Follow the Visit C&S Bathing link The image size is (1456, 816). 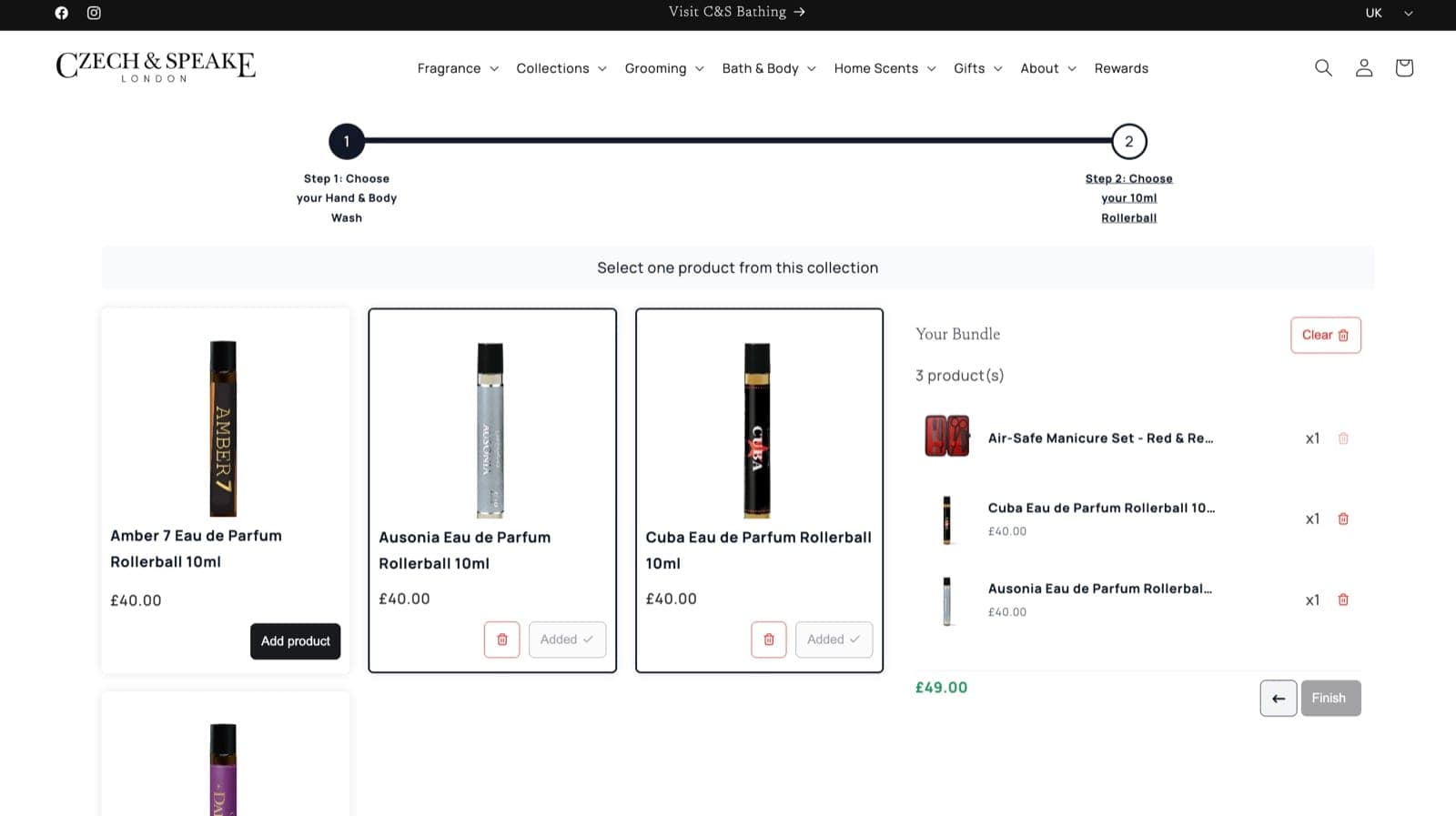pyautogui.click(x=737, y=12)
